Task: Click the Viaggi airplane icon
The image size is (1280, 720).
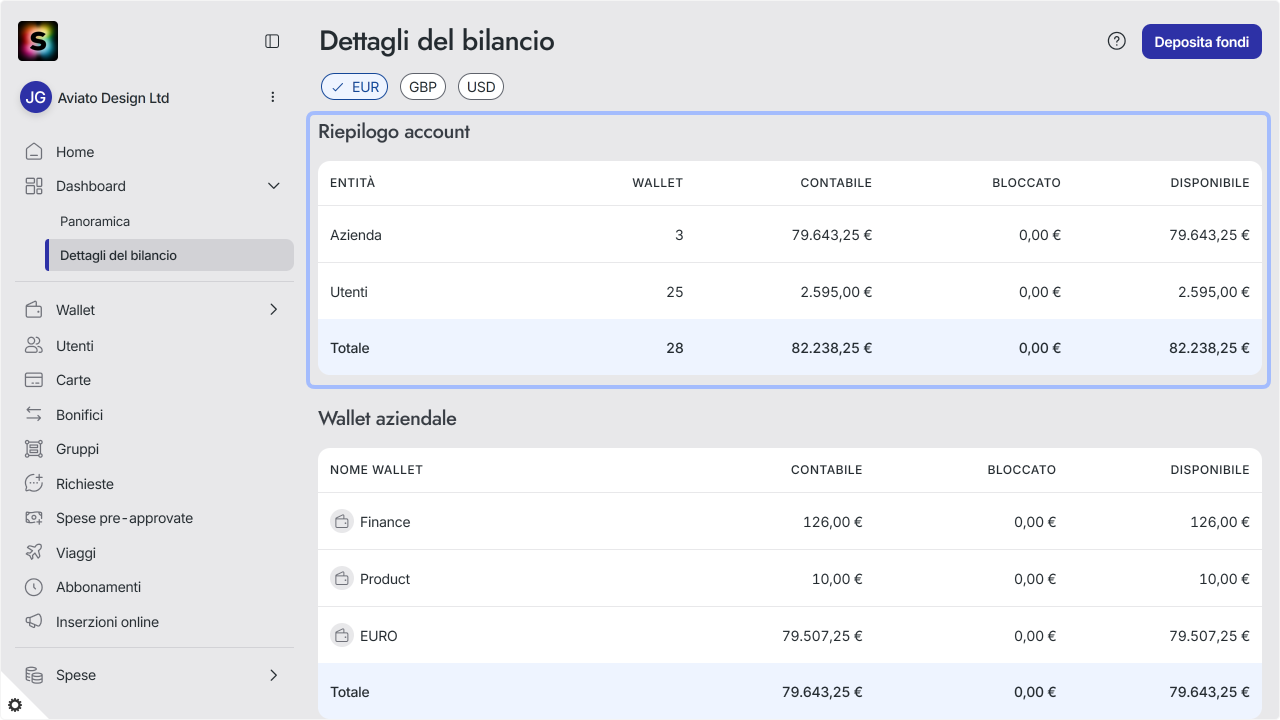Action: click(34, 552)
